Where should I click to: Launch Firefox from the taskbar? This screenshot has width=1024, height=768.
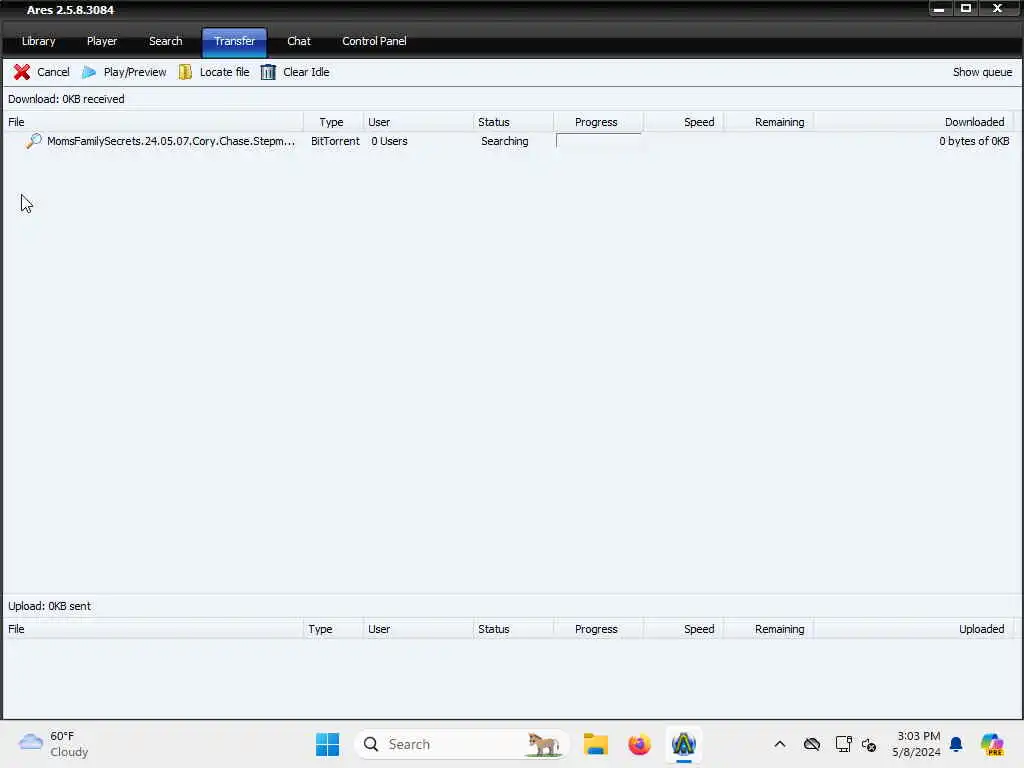[x=639, y=744]
